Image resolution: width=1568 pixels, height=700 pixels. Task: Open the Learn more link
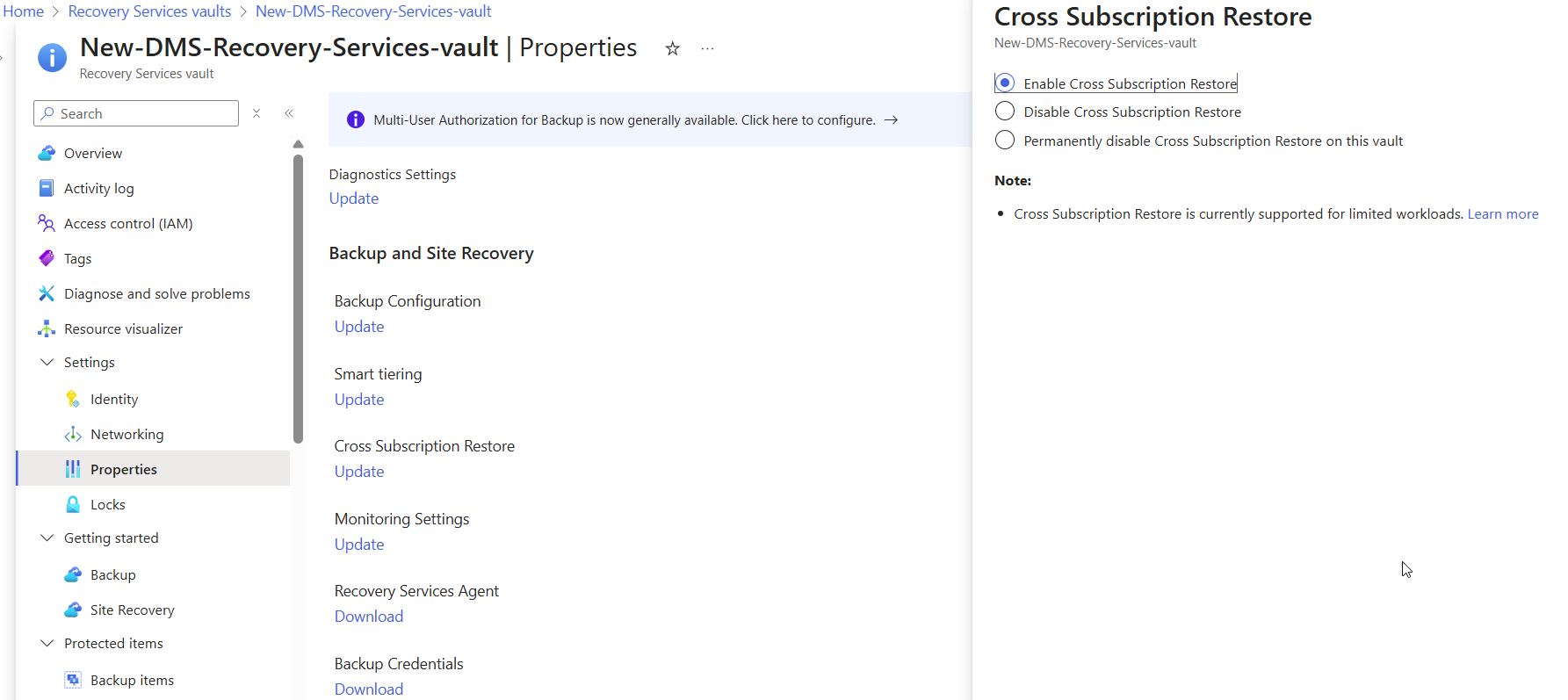point(1503,214)
